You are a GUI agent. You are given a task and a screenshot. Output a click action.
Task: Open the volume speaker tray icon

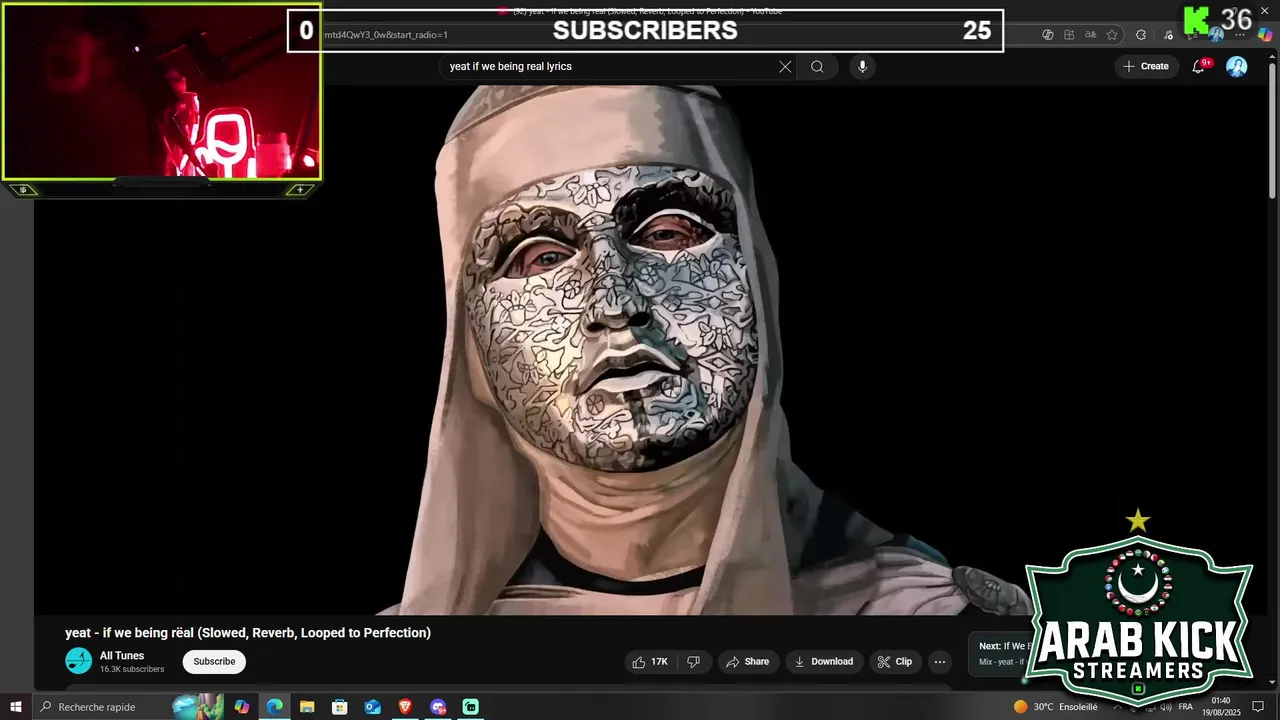point(1167,707)
